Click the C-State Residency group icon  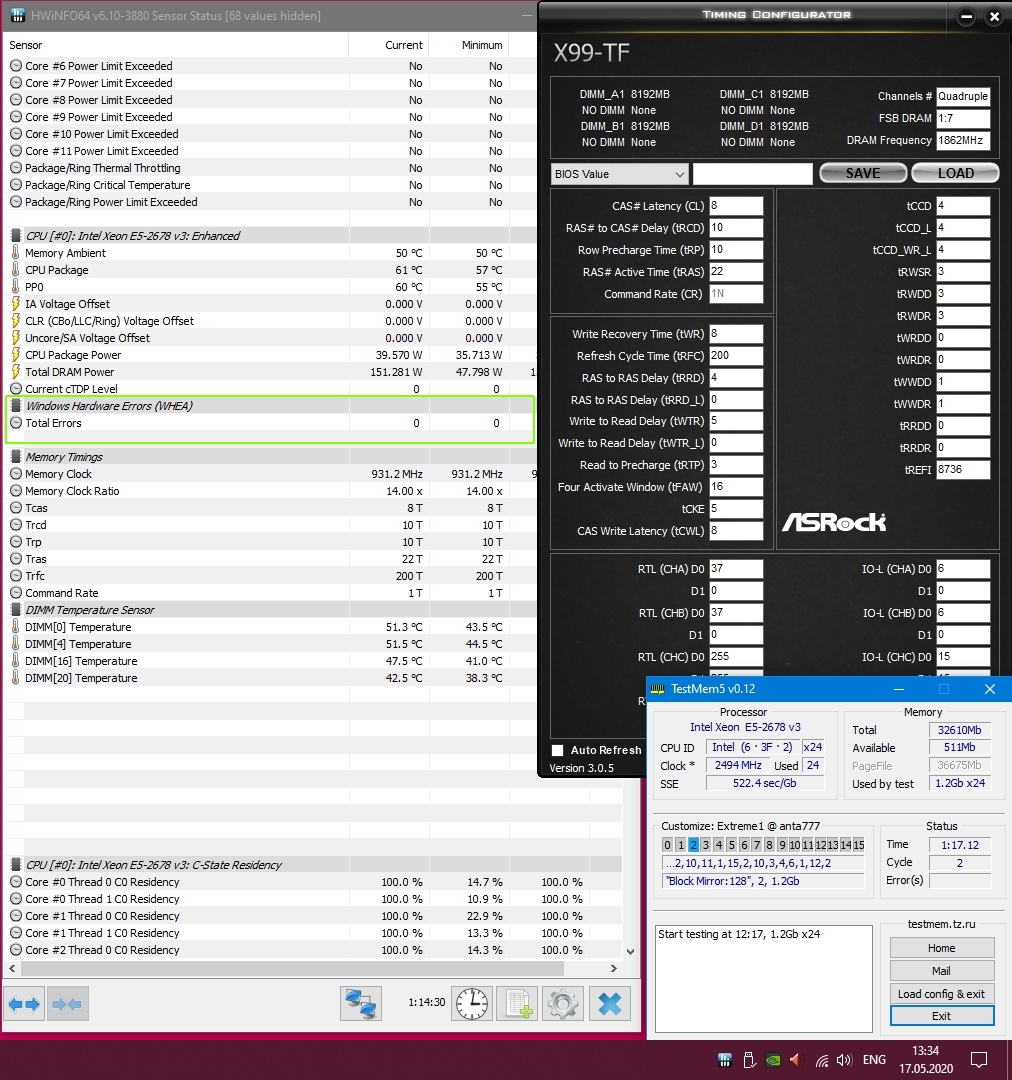point(16,864)
